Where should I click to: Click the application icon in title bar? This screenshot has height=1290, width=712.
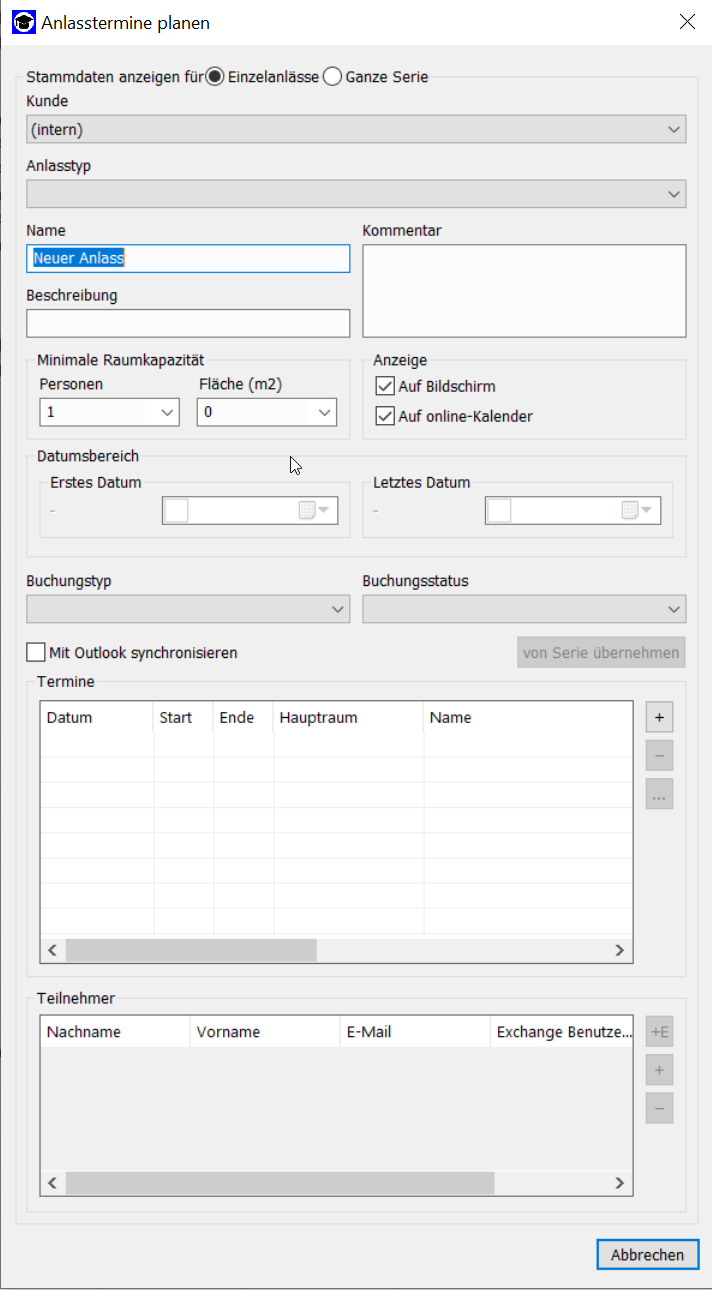point(23,22)
